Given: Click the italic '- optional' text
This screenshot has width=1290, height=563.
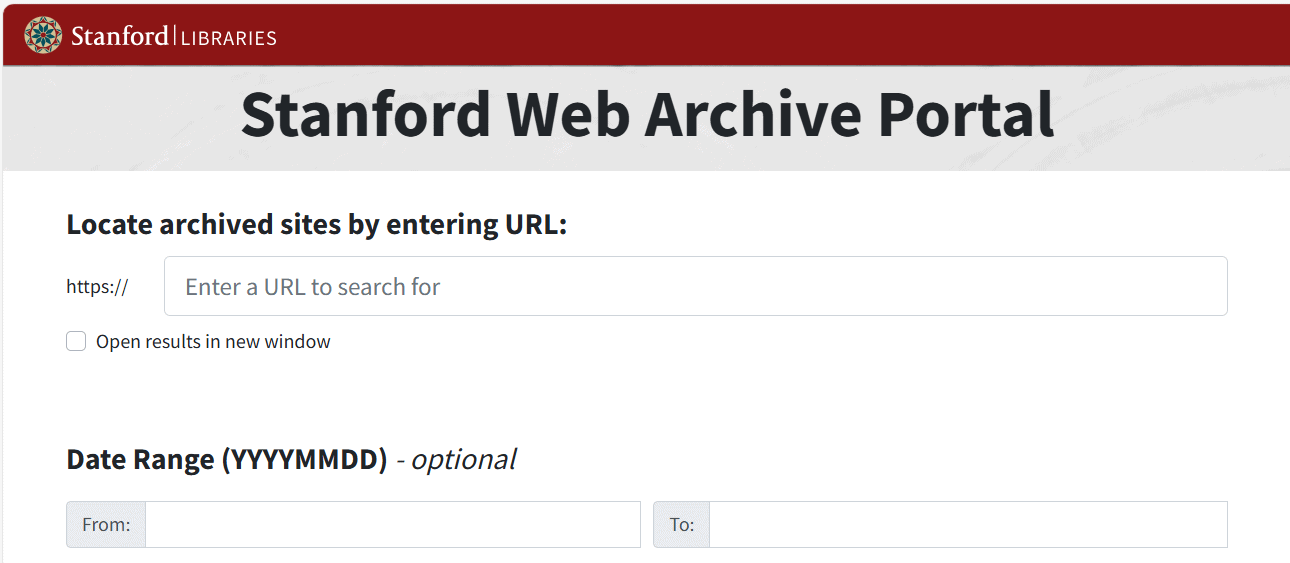Looking at the screenshot, I should click(x=457, y=459).
